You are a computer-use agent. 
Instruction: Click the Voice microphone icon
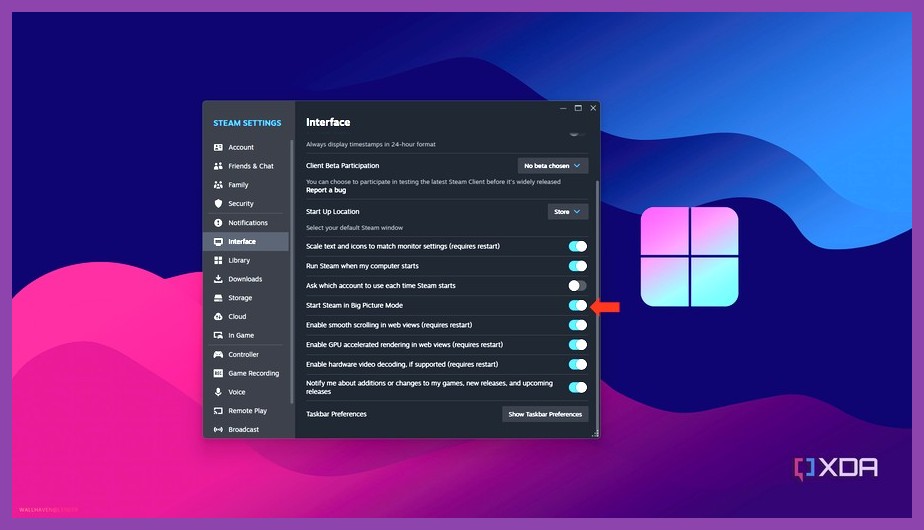[x=218, y=392]
